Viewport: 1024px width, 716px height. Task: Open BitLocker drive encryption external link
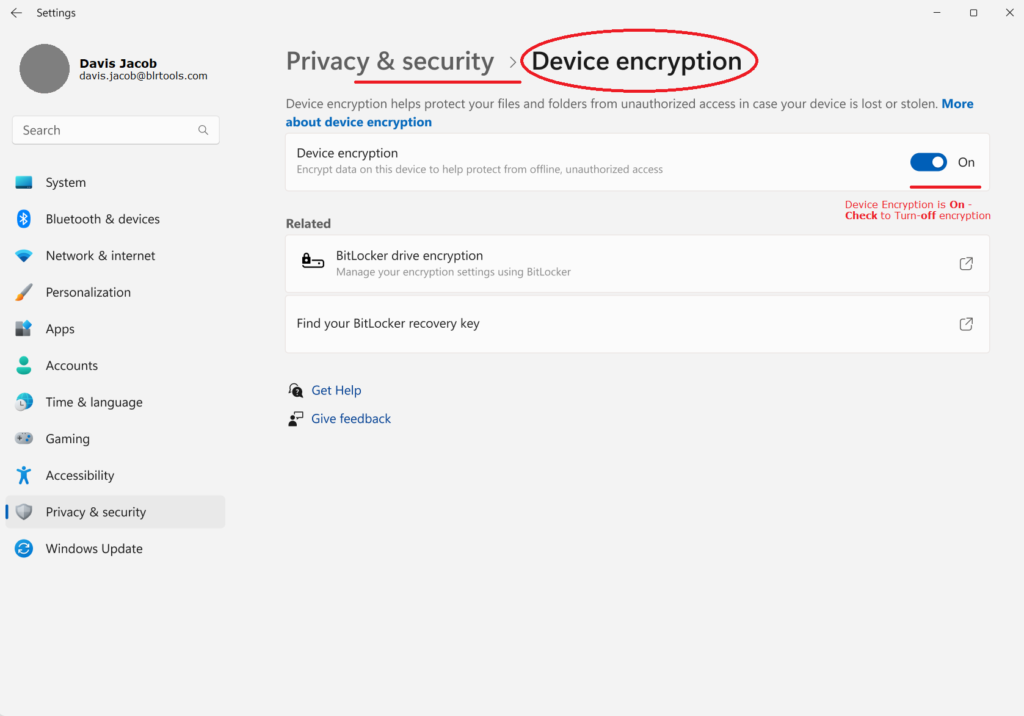[966, 263]
